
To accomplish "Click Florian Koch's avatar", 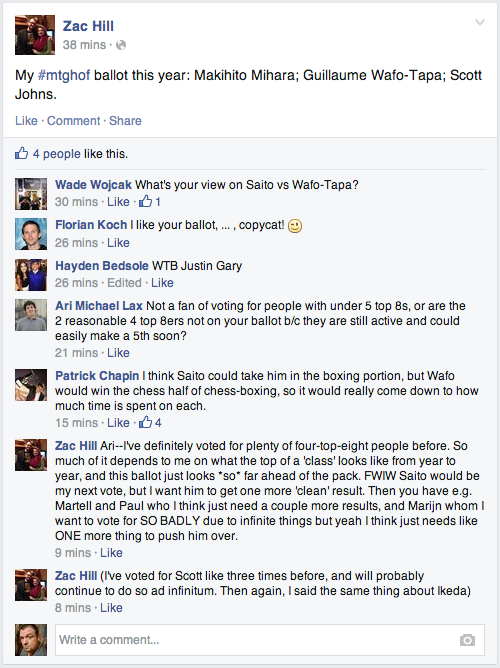I will 31,234.
